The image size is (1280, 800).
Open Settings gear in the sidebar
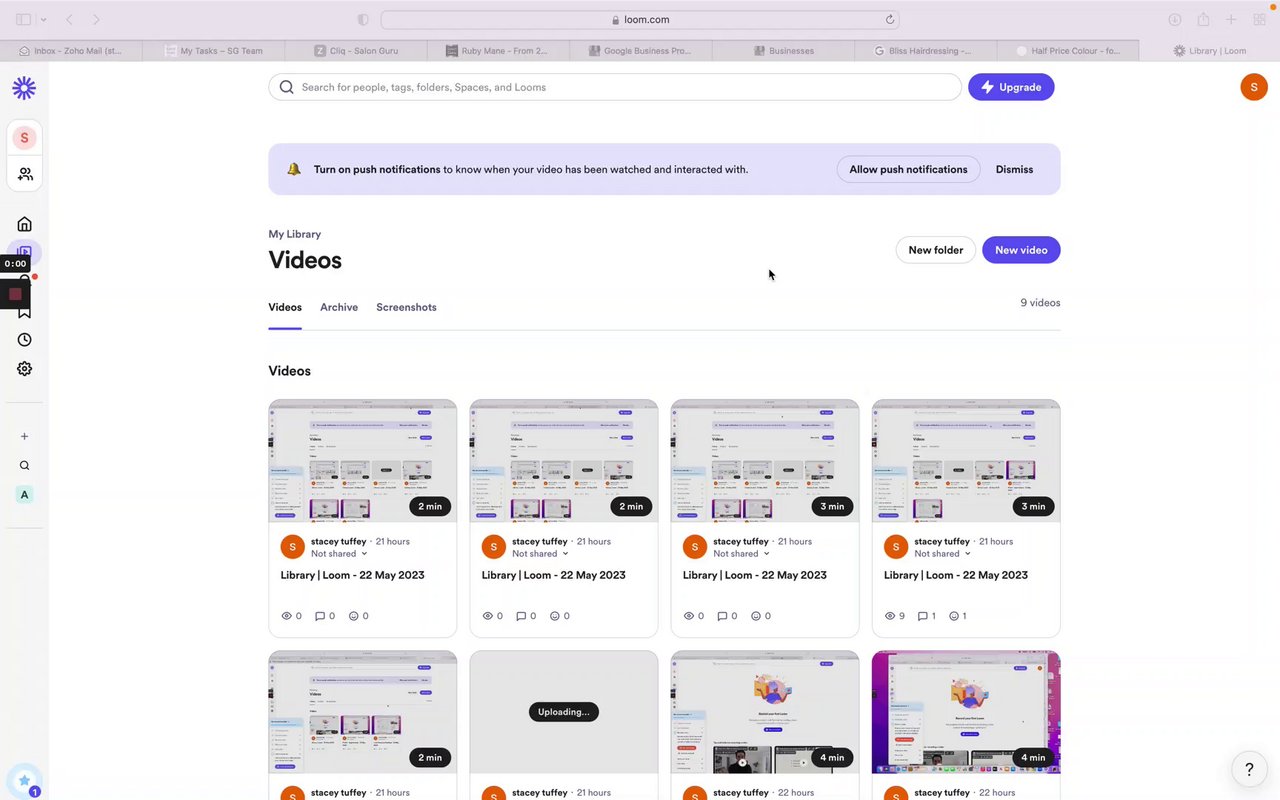25,369
